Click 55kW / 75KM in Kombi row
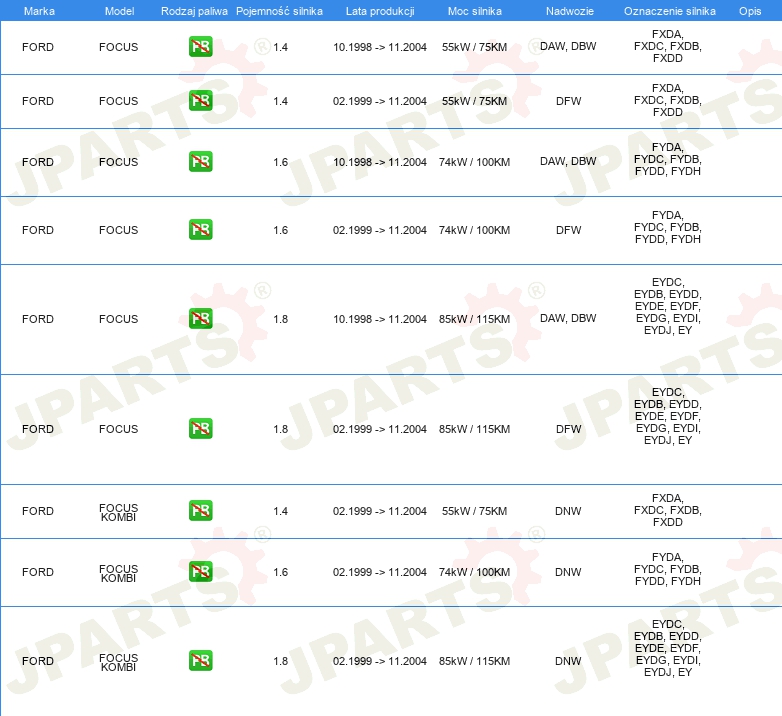The image size is (782, 716). [x=474, y=511]
